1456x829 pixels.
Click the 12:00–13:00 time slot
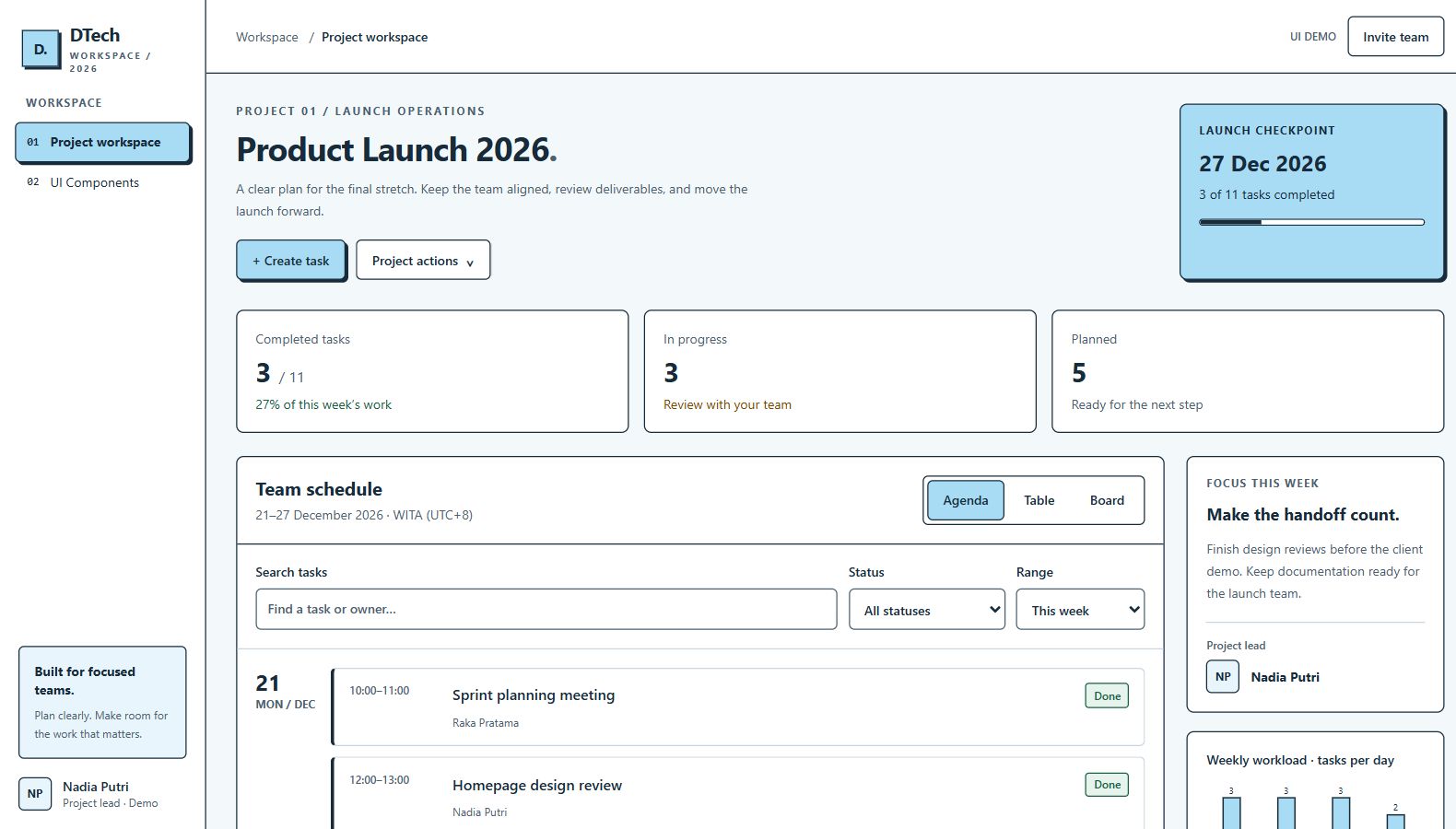click(379, 780)
